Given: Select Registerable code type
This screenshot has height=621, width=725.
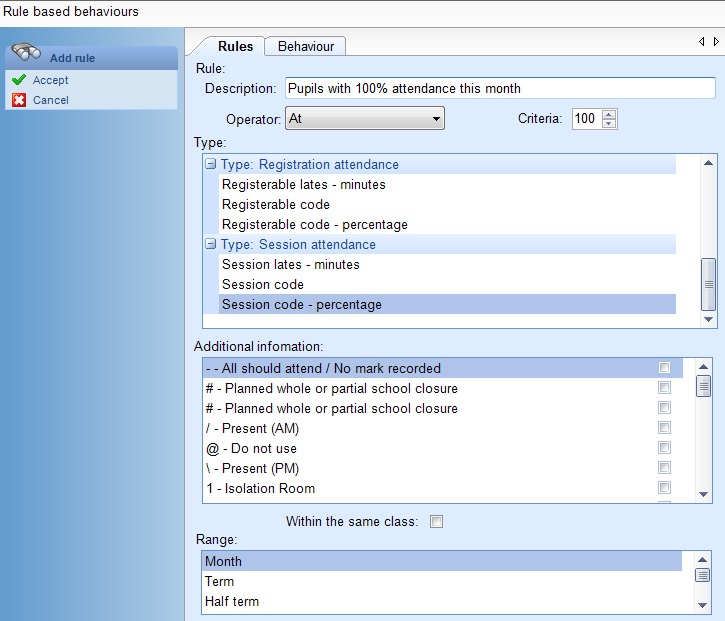Looking at the screenshot, I should click(447, 204).
